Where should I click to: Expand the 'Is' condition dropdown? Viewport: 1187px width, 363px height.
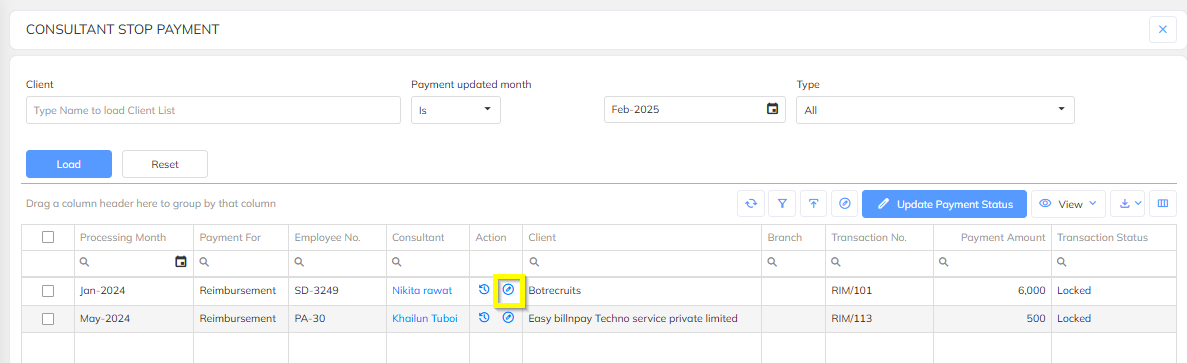point(456,110)
